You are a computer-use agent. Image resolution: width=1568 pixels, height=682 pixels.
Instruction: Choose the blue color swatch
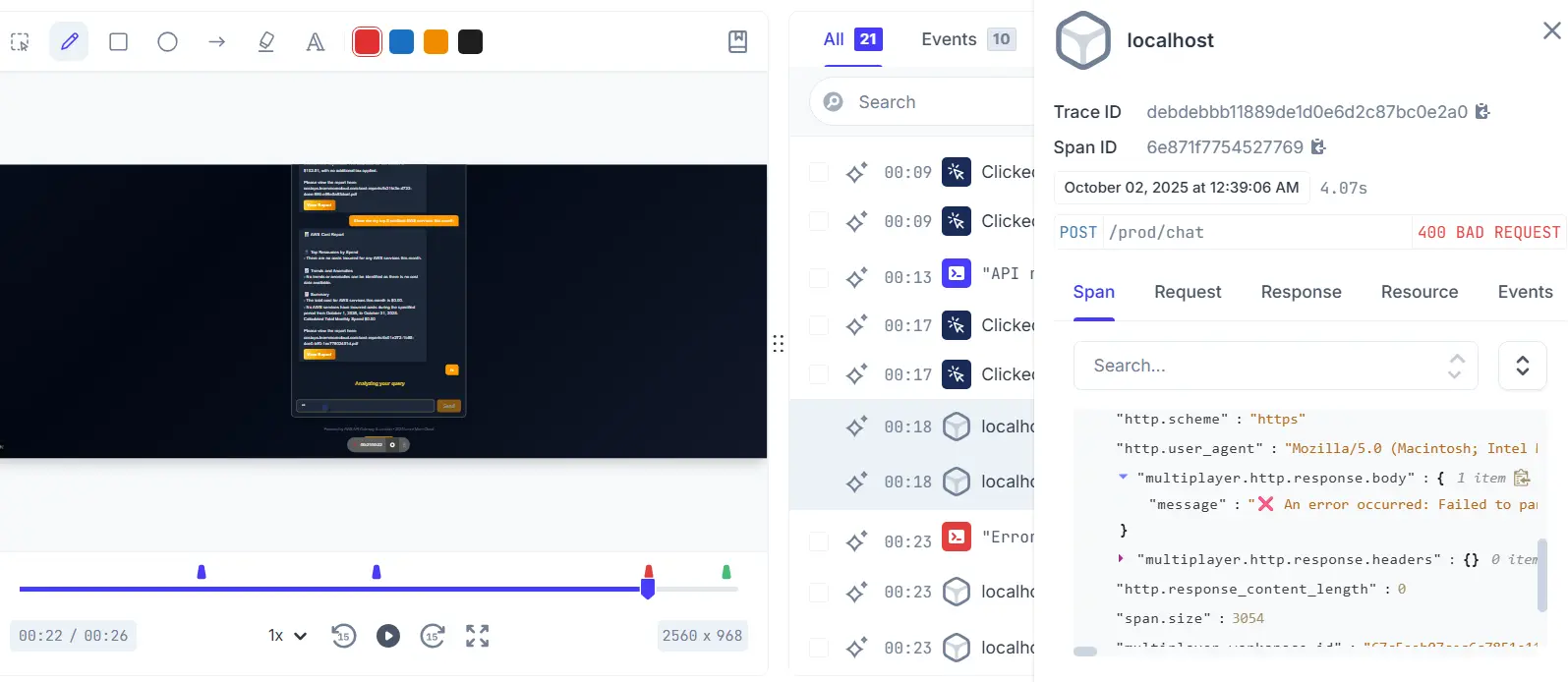tap(402, 42)
